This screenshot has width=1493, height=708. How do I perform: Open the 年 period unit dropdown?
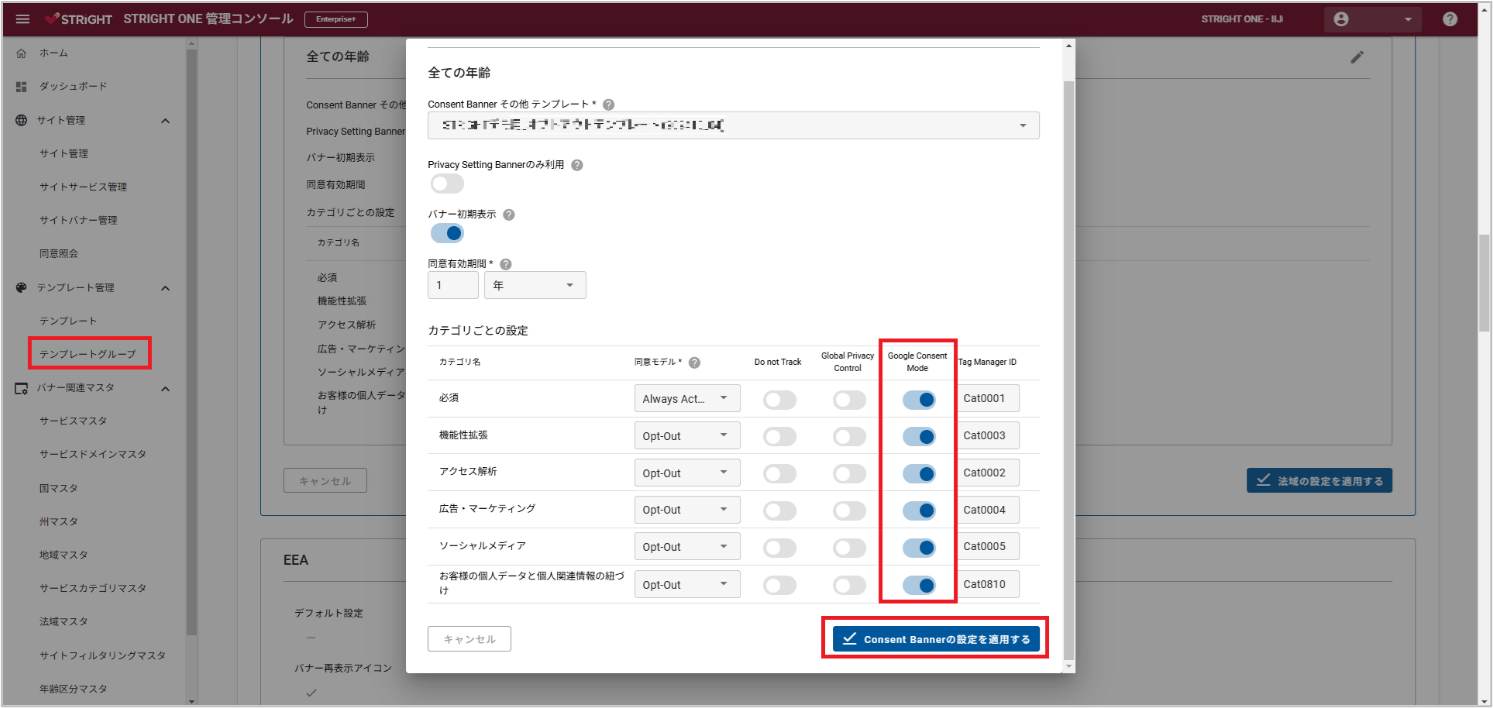click(x=534, y=286)
